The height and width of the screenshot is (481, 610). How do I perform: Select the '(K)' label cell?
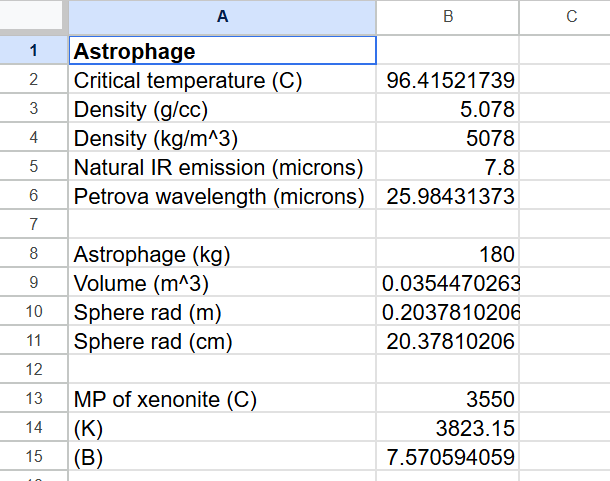(x=222, y=427)
